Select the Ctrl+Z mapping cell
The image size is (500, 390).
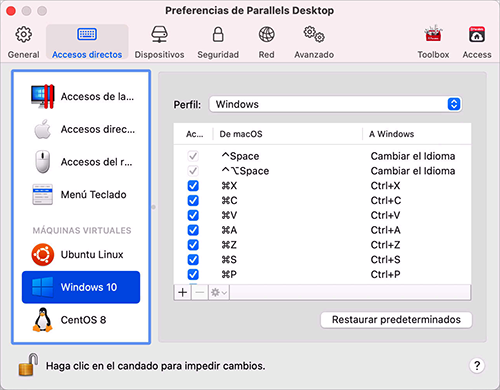pos(385,245)
